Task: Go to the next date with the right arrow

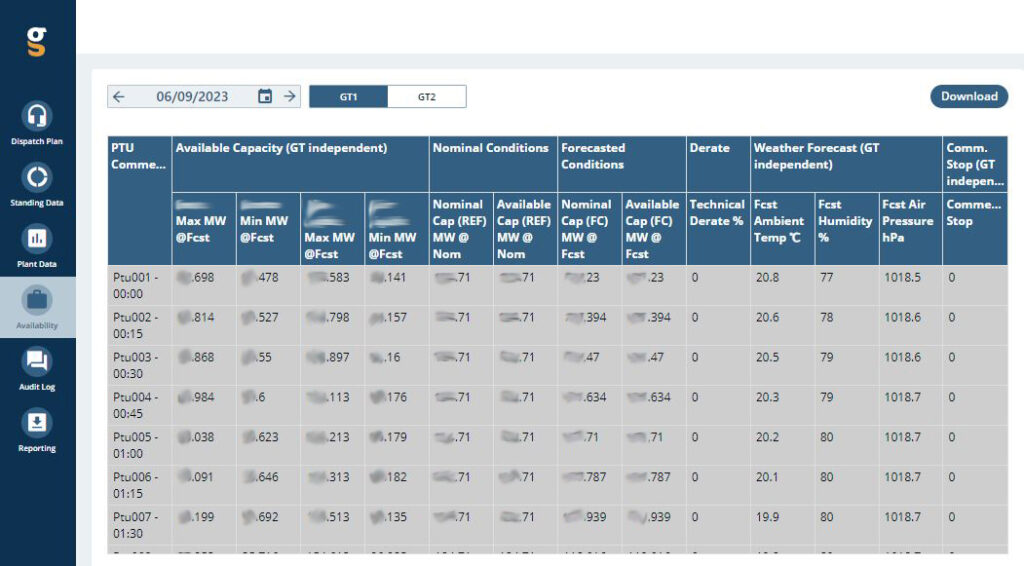Action: coord(289,97)
